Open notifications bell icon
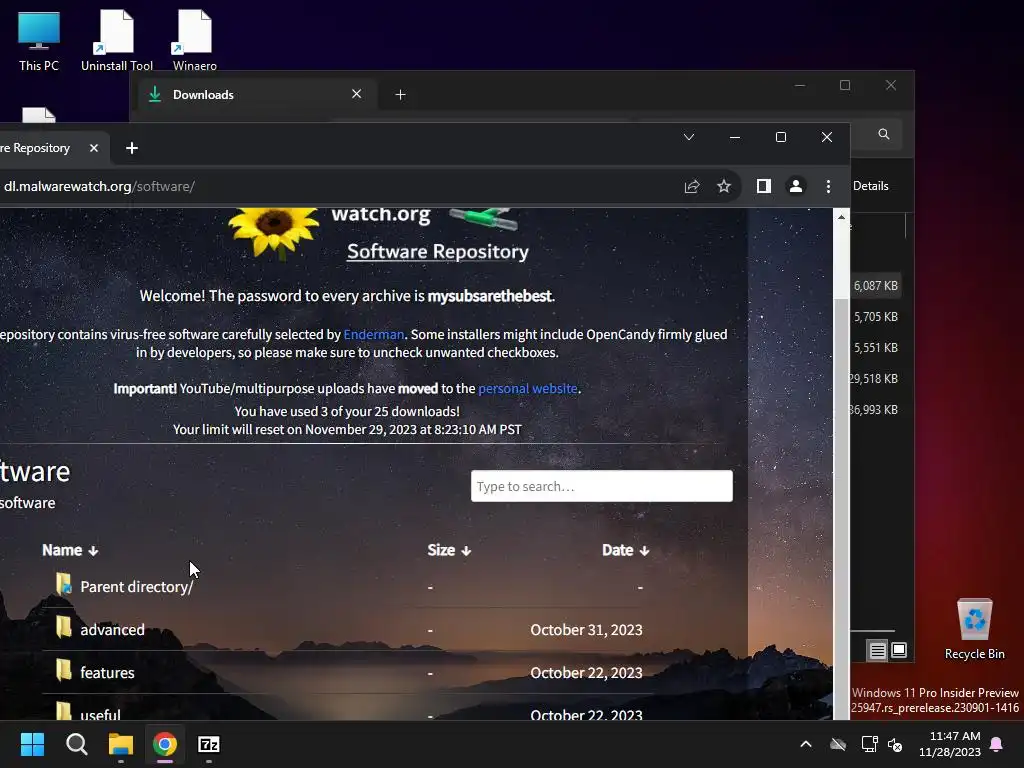Viewport: 1024px width, 768px height. point(997,744)
